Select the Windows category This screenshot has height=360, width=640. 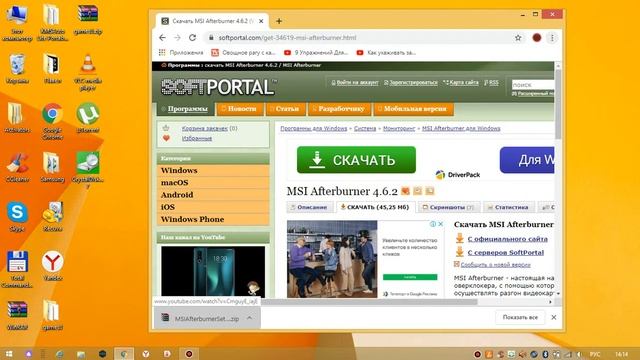coord(213,171)
